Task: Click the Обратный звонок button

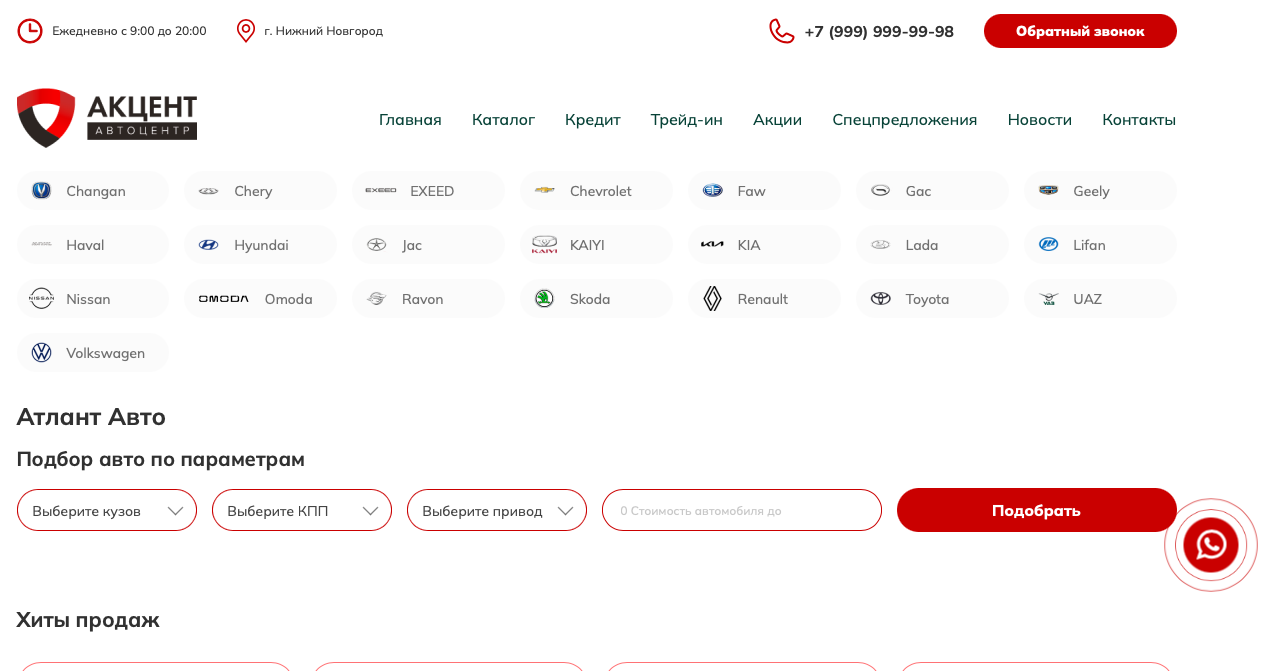Action: coord(1080,31)
